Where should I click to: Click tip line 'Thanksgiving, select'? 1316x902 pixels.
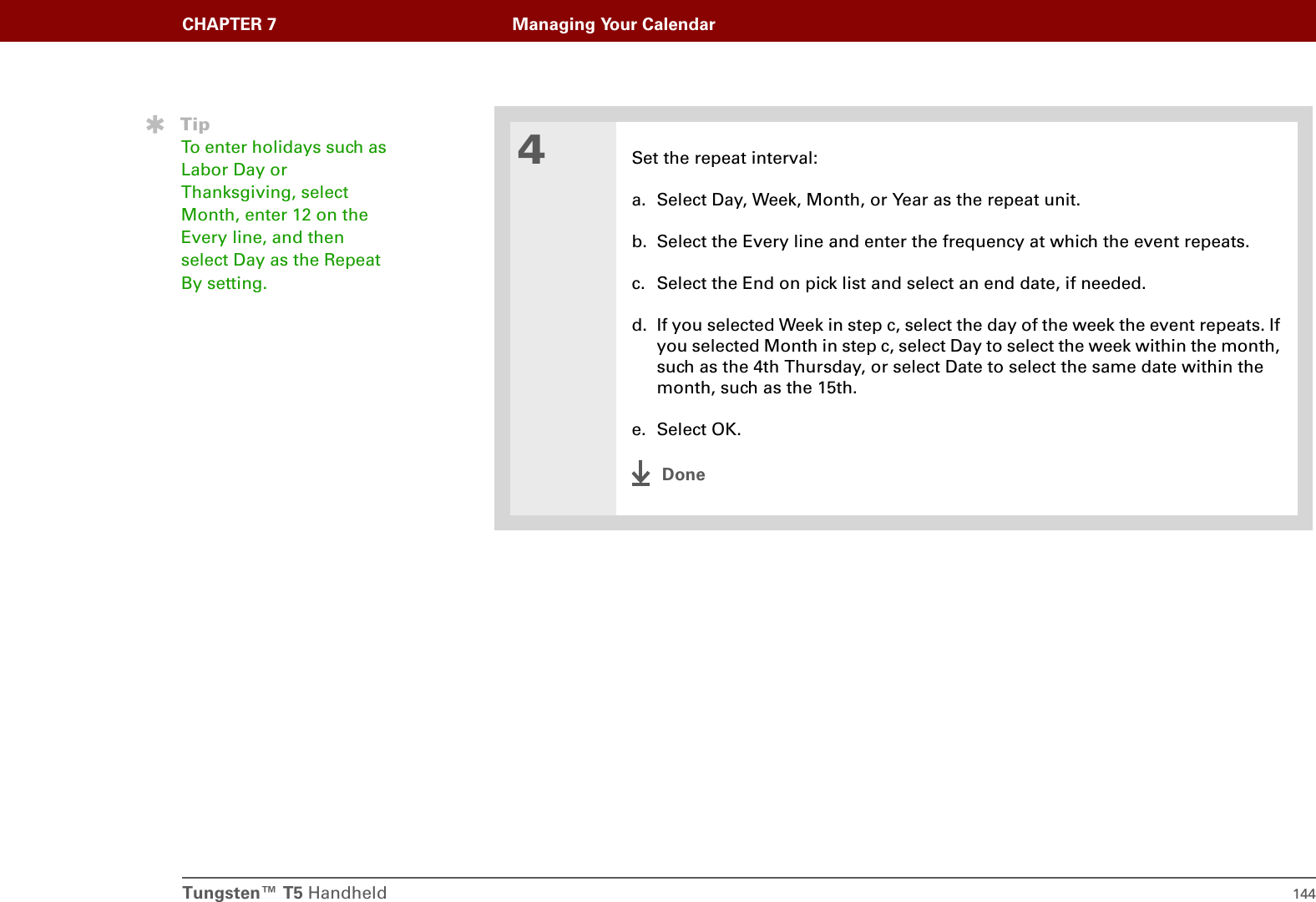(x=265, y=192)
